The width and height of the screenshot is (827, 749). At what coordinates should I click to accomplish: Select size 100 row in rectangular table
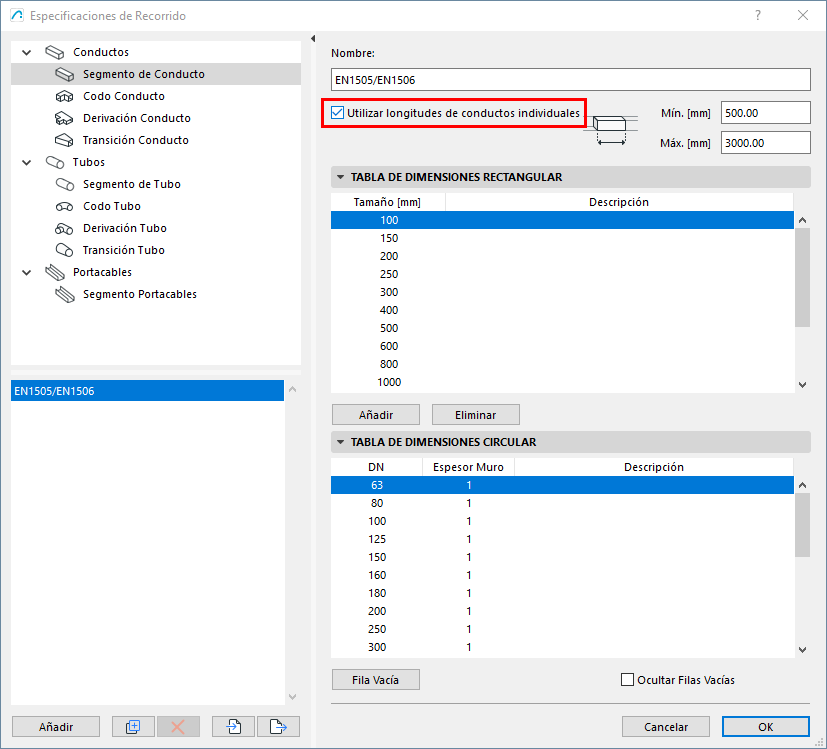pyautogui.click(x=562, y=220)
